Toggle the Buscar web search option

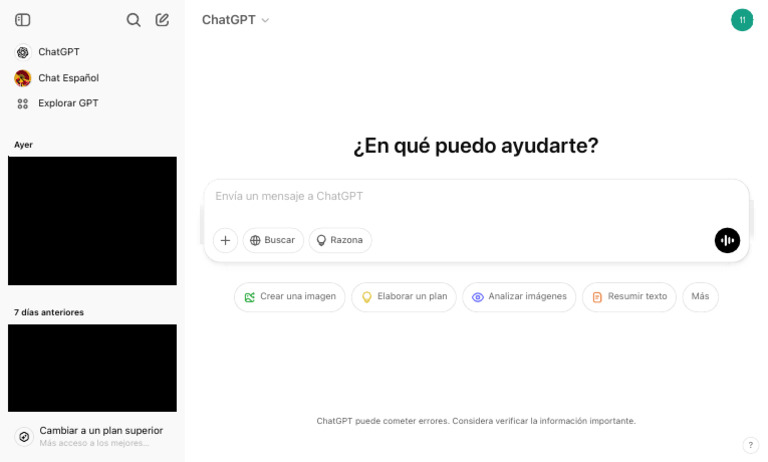273,241
